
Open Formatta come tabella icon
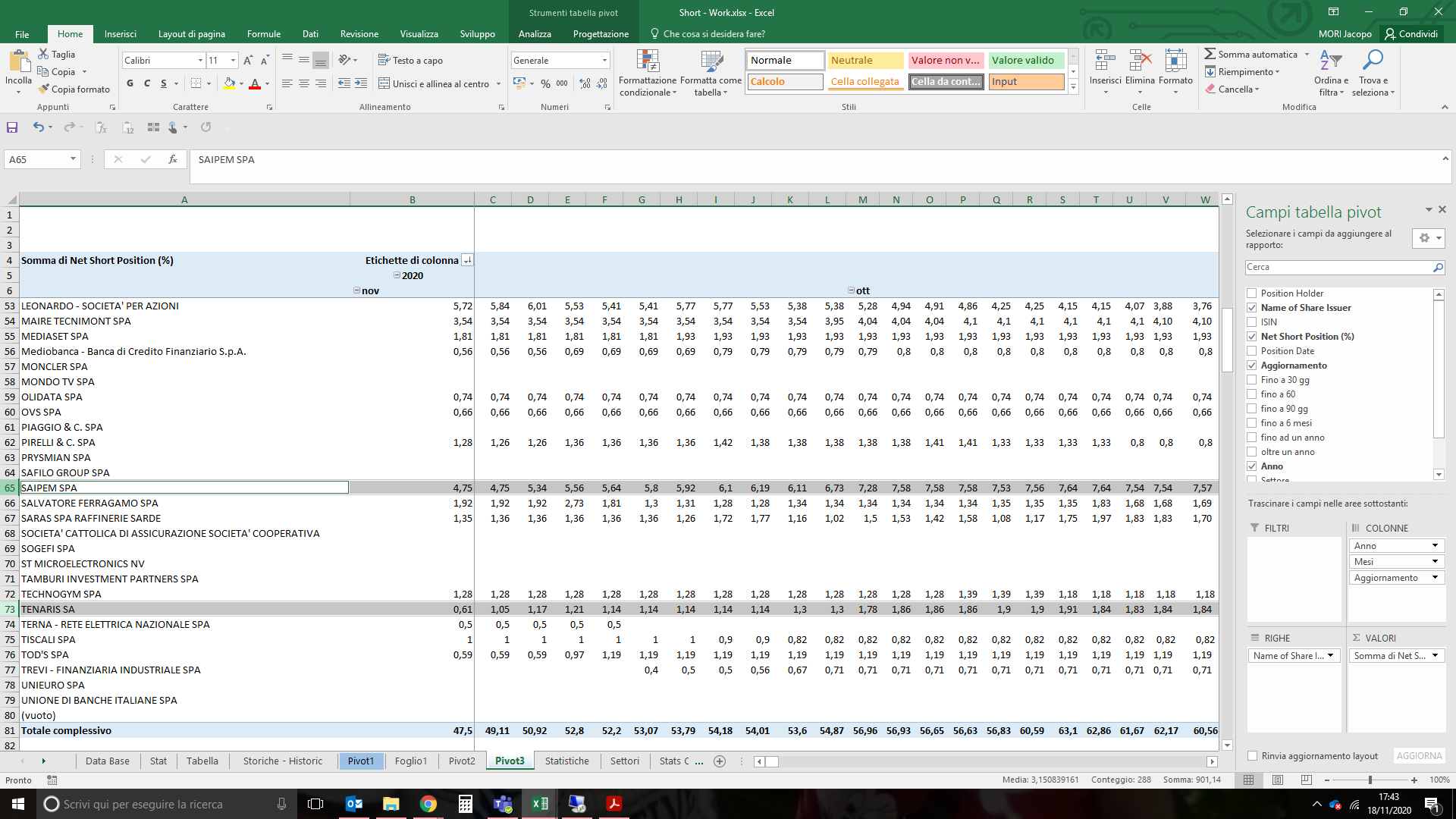[711, 61]
